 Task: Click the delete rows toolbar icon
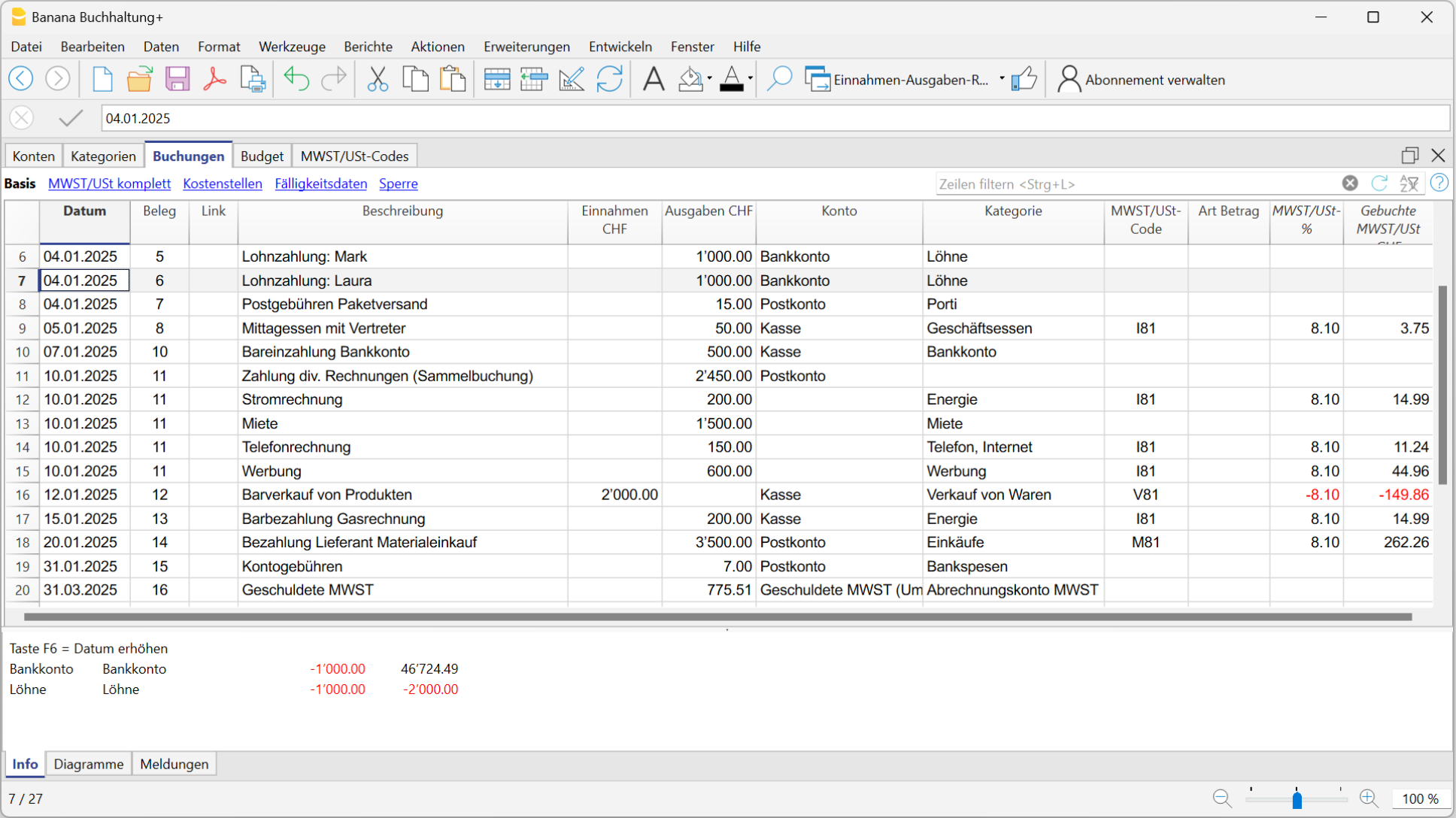tap(534, 79)
